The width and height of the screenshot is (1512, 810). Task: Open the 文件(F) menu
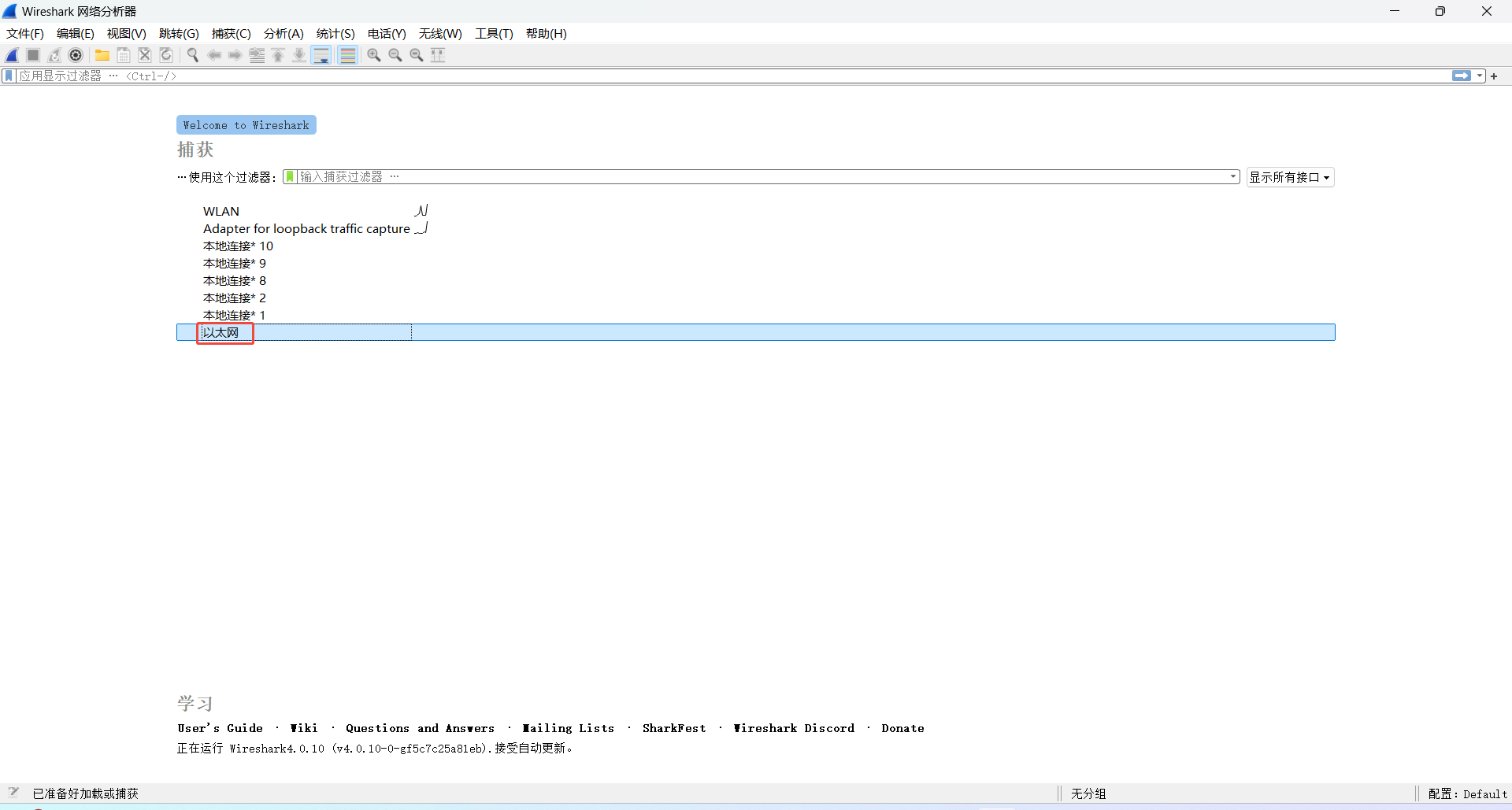coord(25,34)
